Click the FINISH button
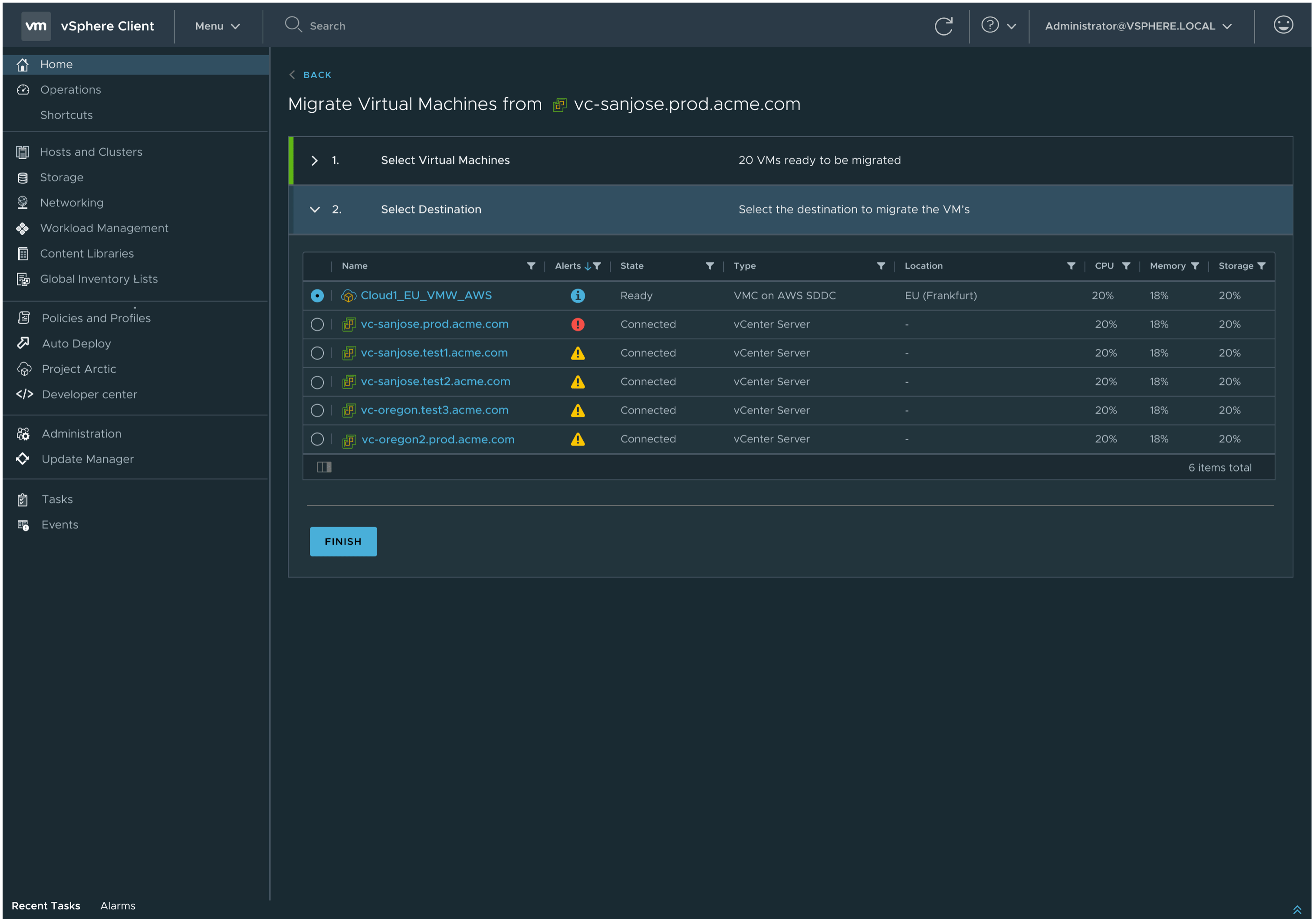 click(x=343, y=541)
